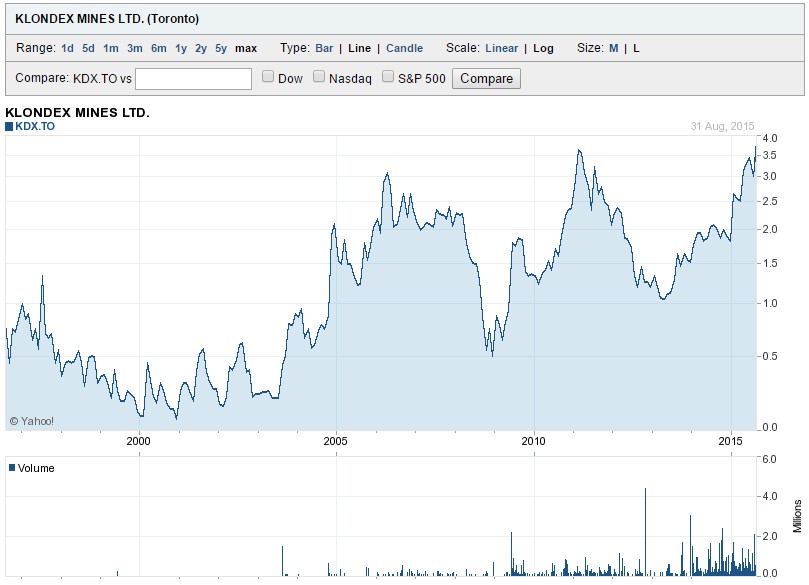Set chart range to 6m
The width and height of the screenshot is (809, 585).
[x=158, y=48]
